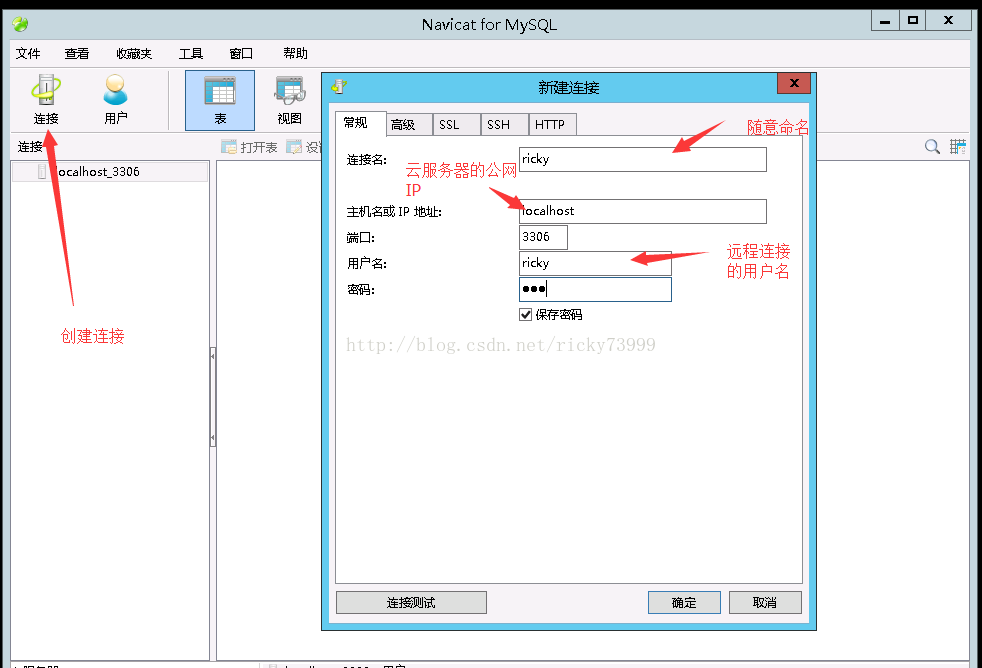Image resolution: width=982 pixels, height=668 pixels.
Task: Switch to the SSH tab
Action: (x=505, y=125)
